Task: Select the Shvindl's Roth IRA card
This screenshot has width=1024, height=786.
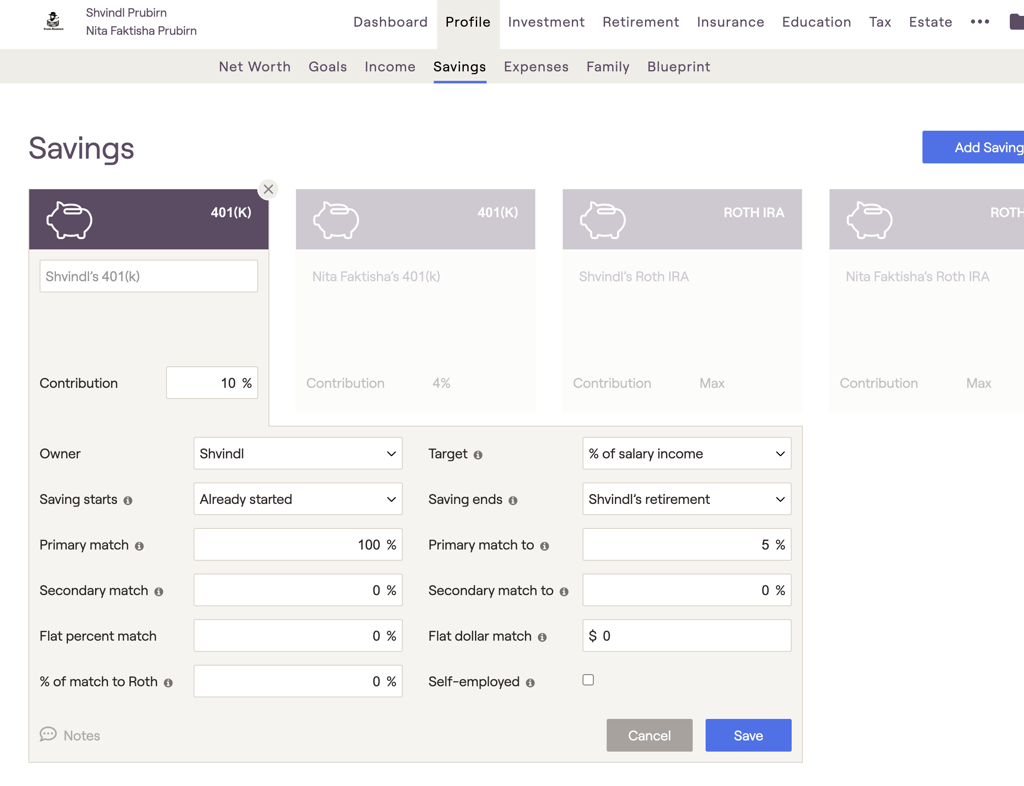Action: coord(682,300)
